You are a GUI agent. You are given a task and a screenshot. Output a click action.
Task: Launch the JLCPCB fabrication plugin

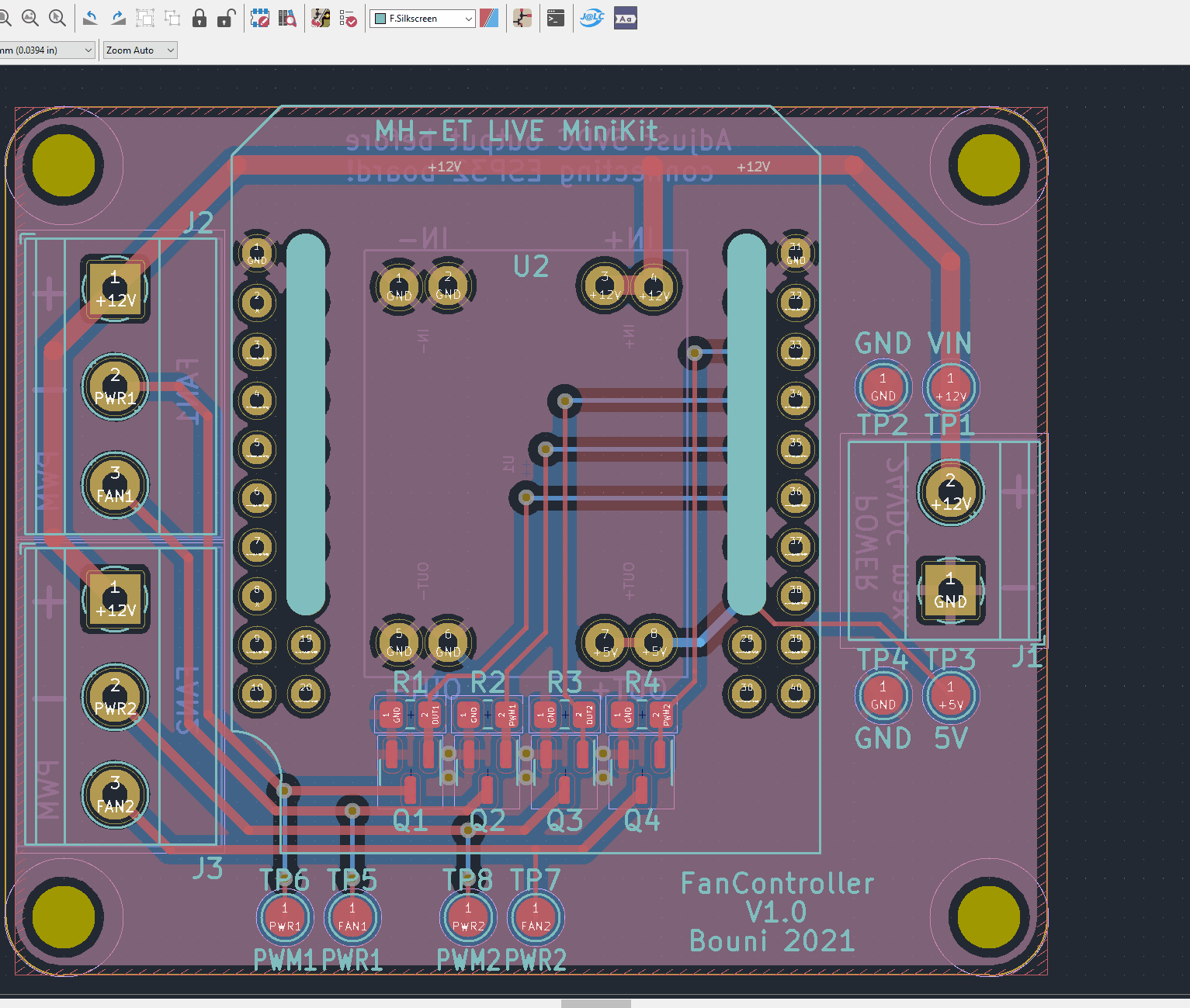592,17
